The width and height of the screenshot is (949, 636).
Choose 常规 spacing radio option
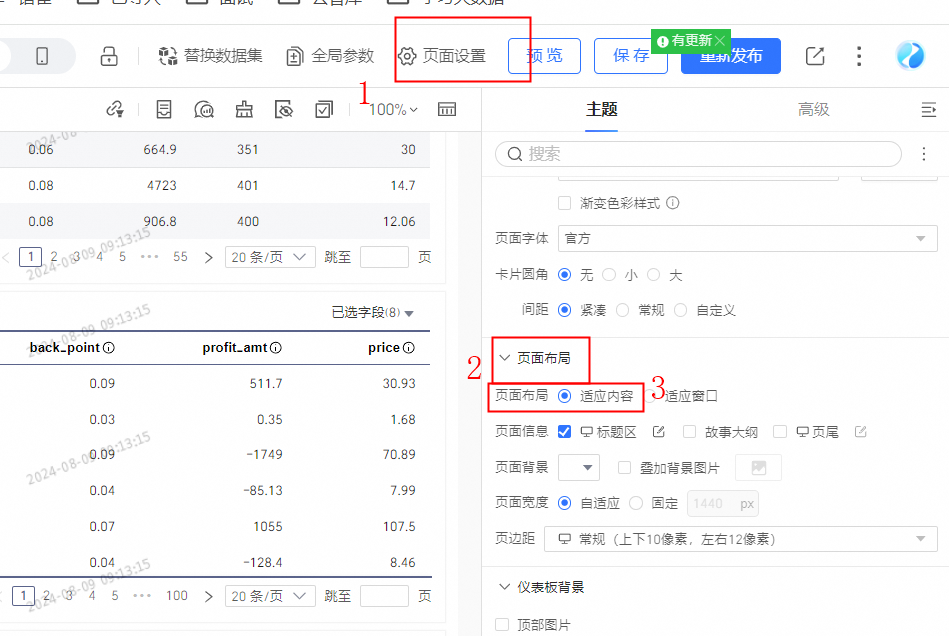tap(623, 310)
